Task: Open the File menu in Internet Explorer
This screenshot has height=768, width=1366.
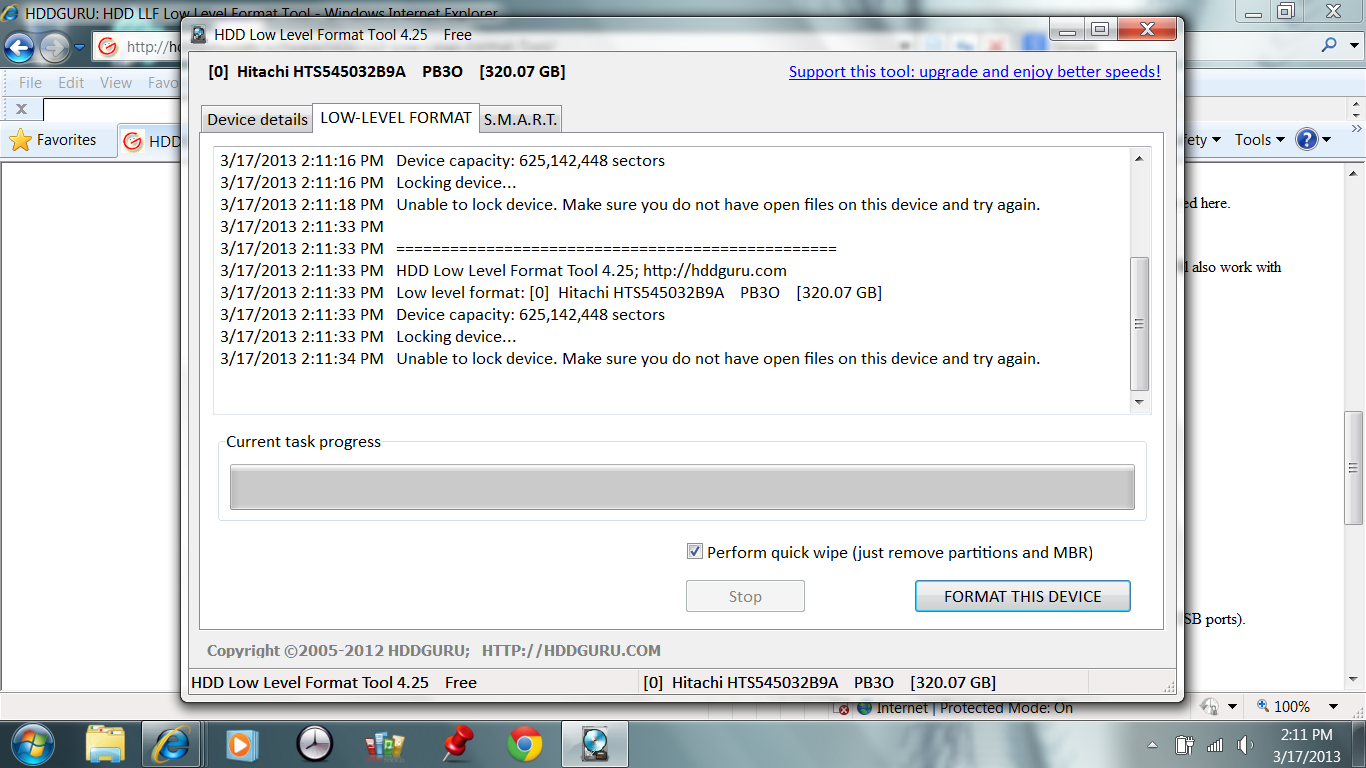Action: [x=30, y=83]
